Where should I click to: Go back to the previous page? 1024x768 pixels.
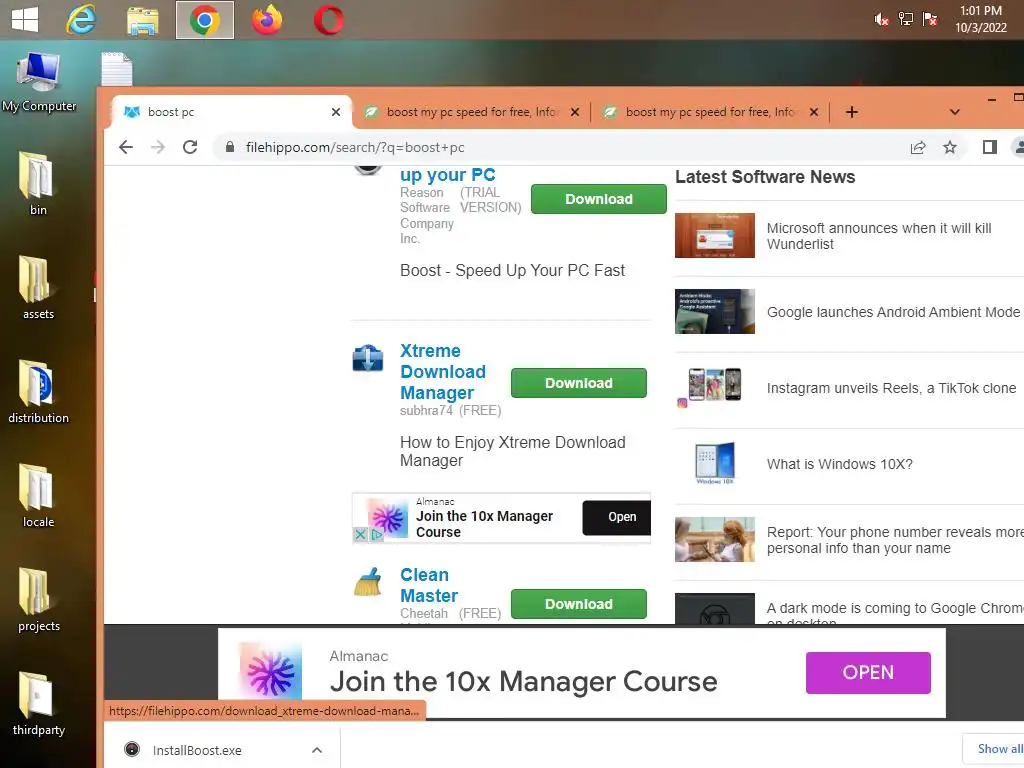click(x=126, y=147)
